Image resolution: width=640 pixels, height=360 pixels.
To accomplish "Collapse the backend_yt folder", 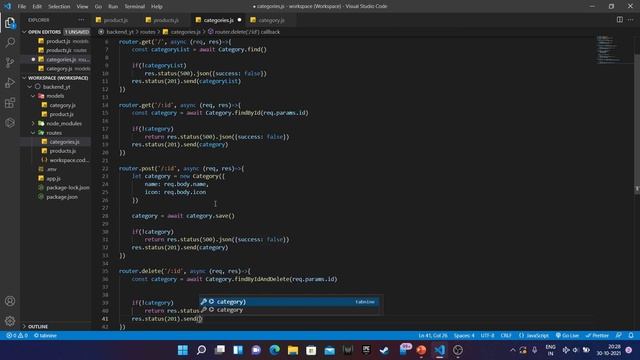I will pos(57,87).
